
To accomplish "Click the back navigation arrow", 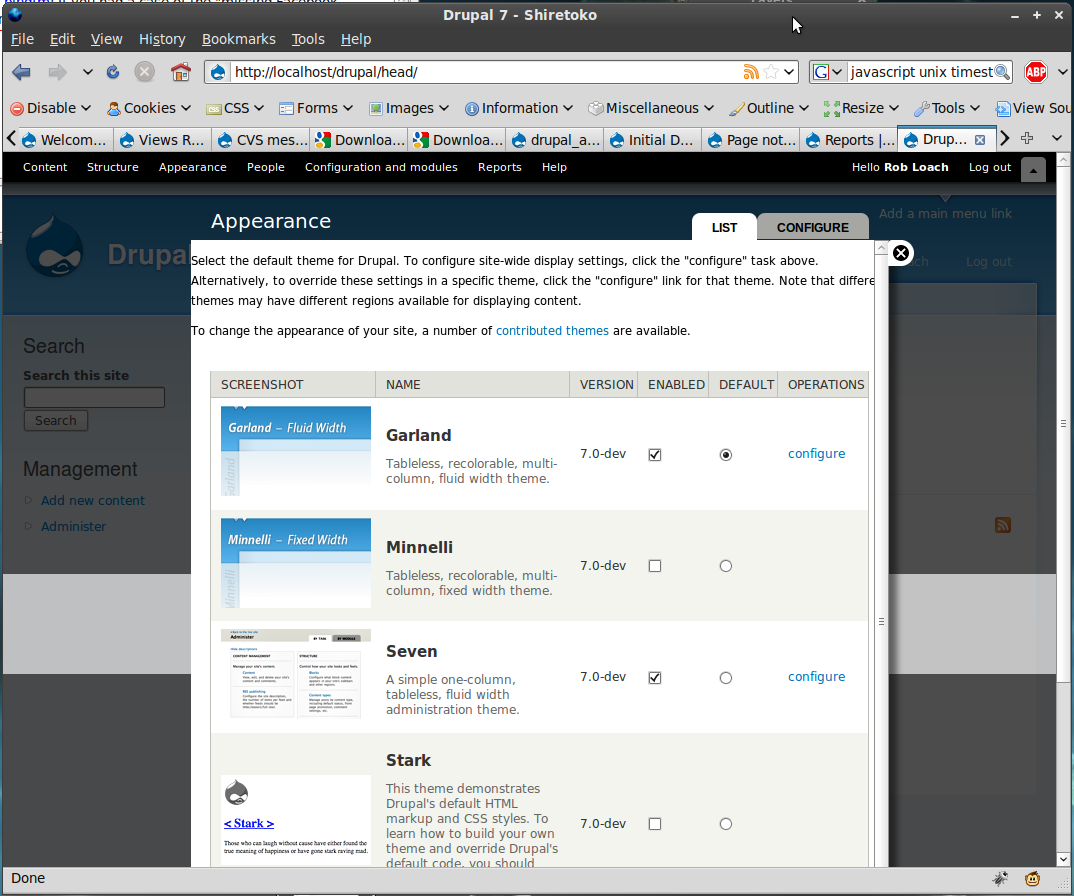I will 20,72.
